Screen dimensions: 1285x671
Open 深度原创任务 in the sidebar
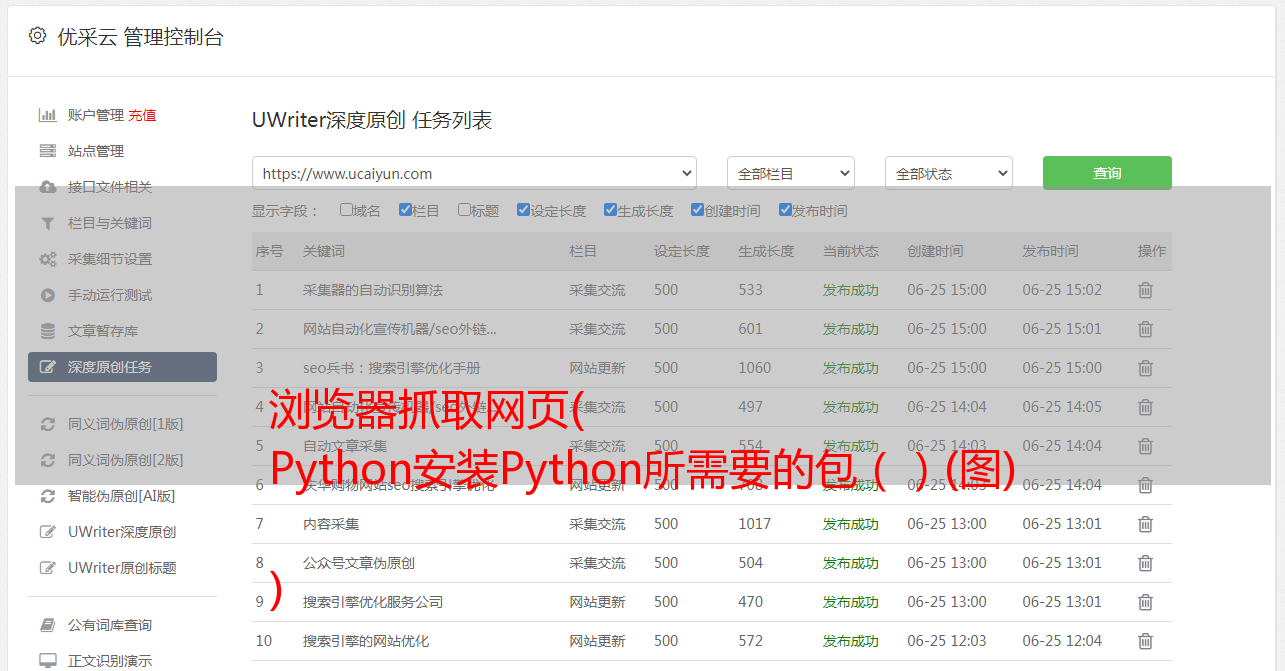coord(122,367)
